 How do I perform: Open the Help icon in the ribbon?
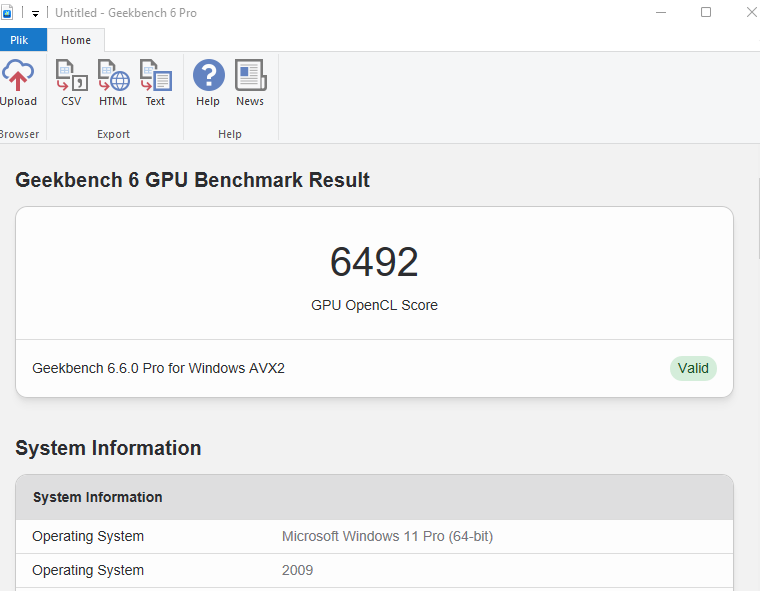coord(208,83)
